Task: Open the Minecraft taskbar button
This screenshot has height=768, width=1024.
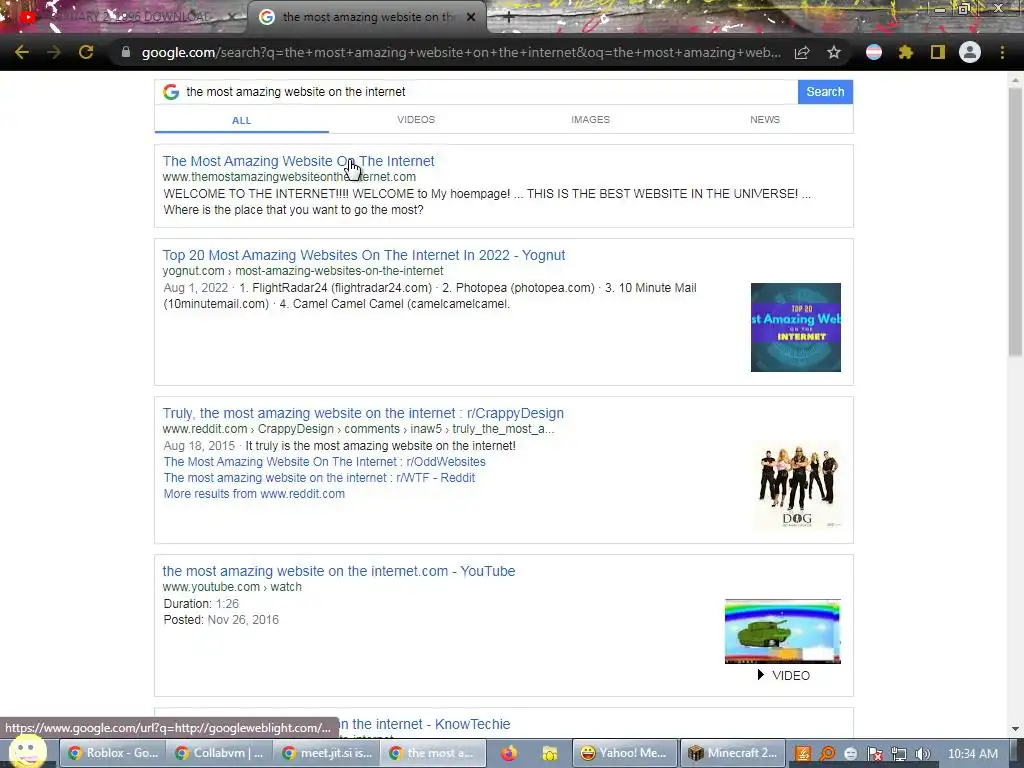Action: click(732, 753)
